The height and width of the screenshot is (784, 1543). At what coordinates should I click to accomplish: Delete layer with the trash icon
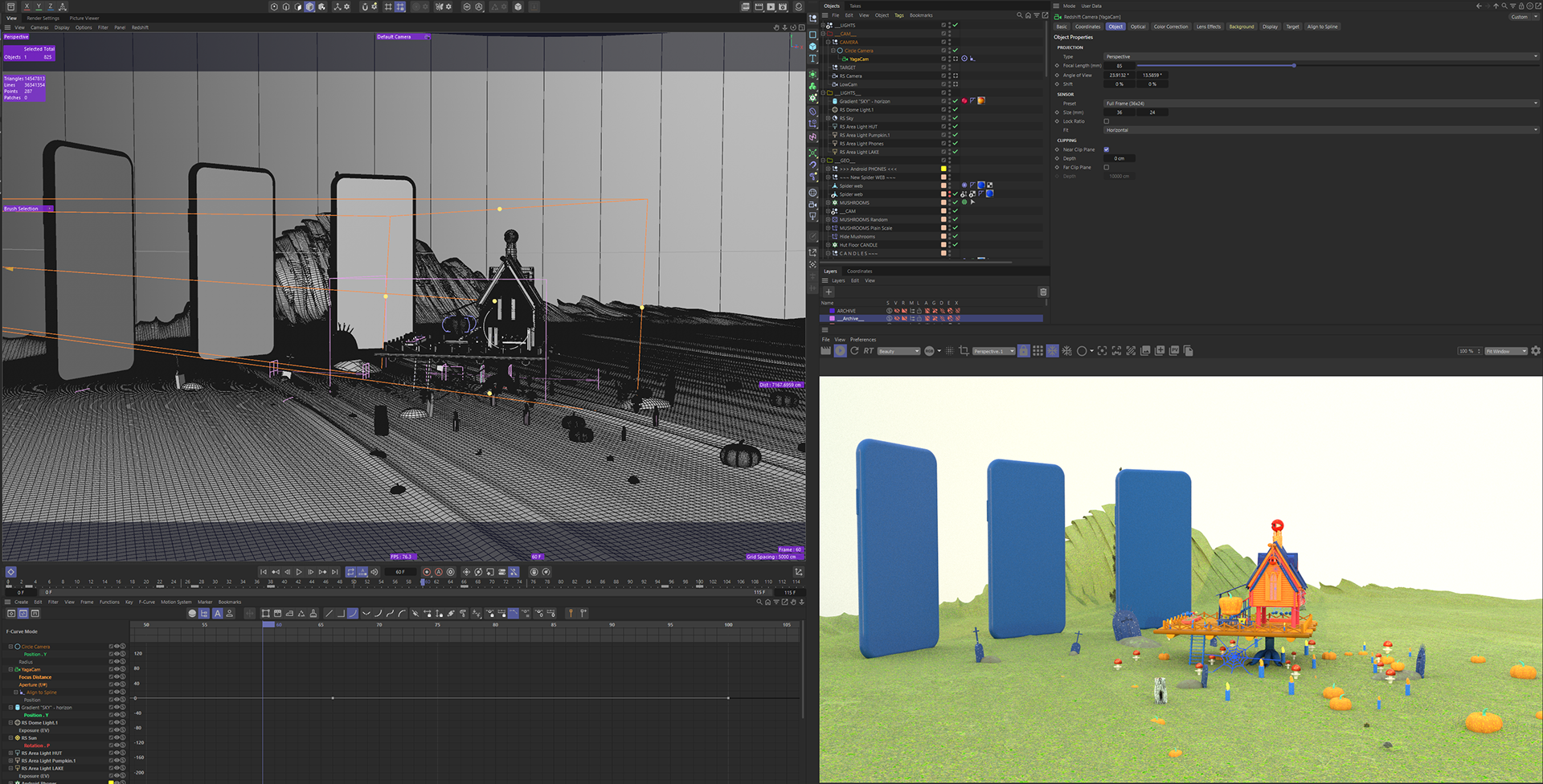1043,292
